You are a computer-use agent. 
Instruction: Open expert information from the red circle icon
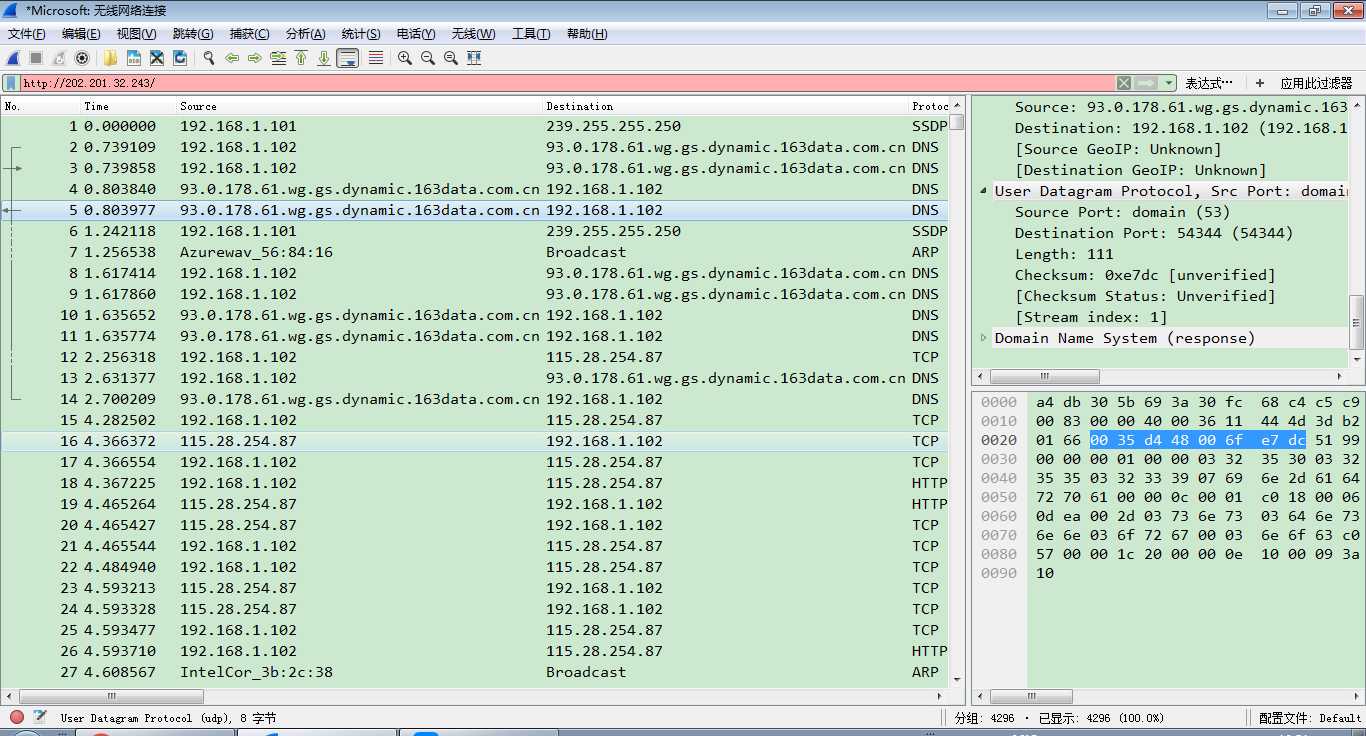(17, 717)
